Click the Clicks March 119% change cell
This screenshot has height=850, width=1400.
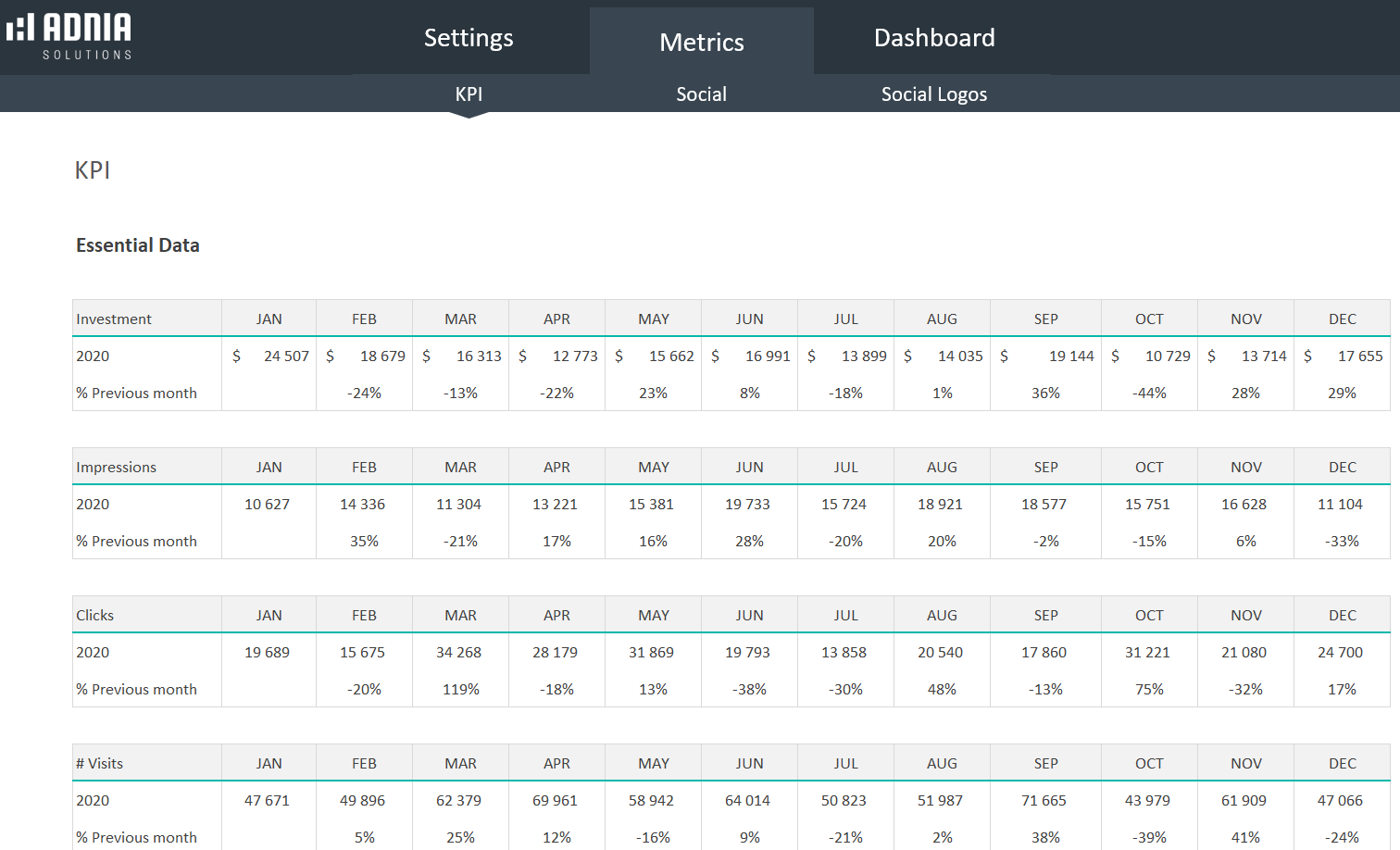click(460, 690)
